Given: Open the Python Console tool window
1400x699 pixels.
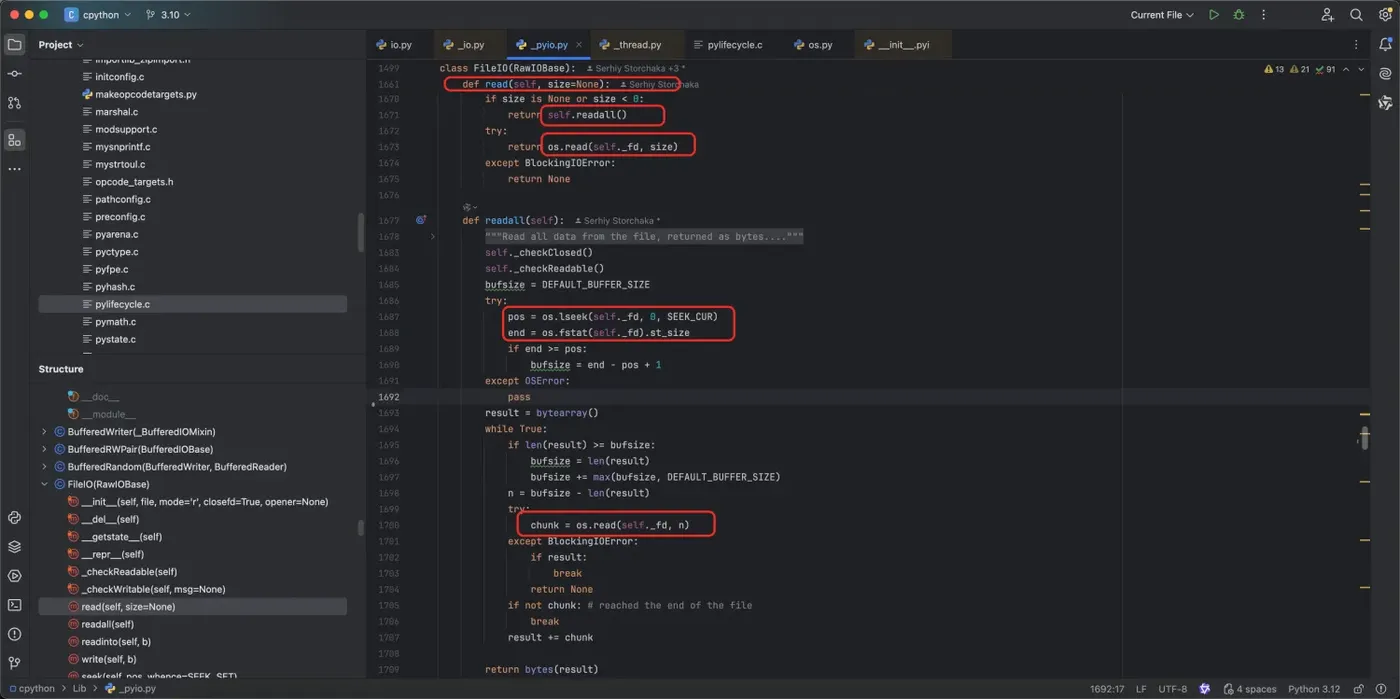Looking at the screenshot, I should click(14, 518).
